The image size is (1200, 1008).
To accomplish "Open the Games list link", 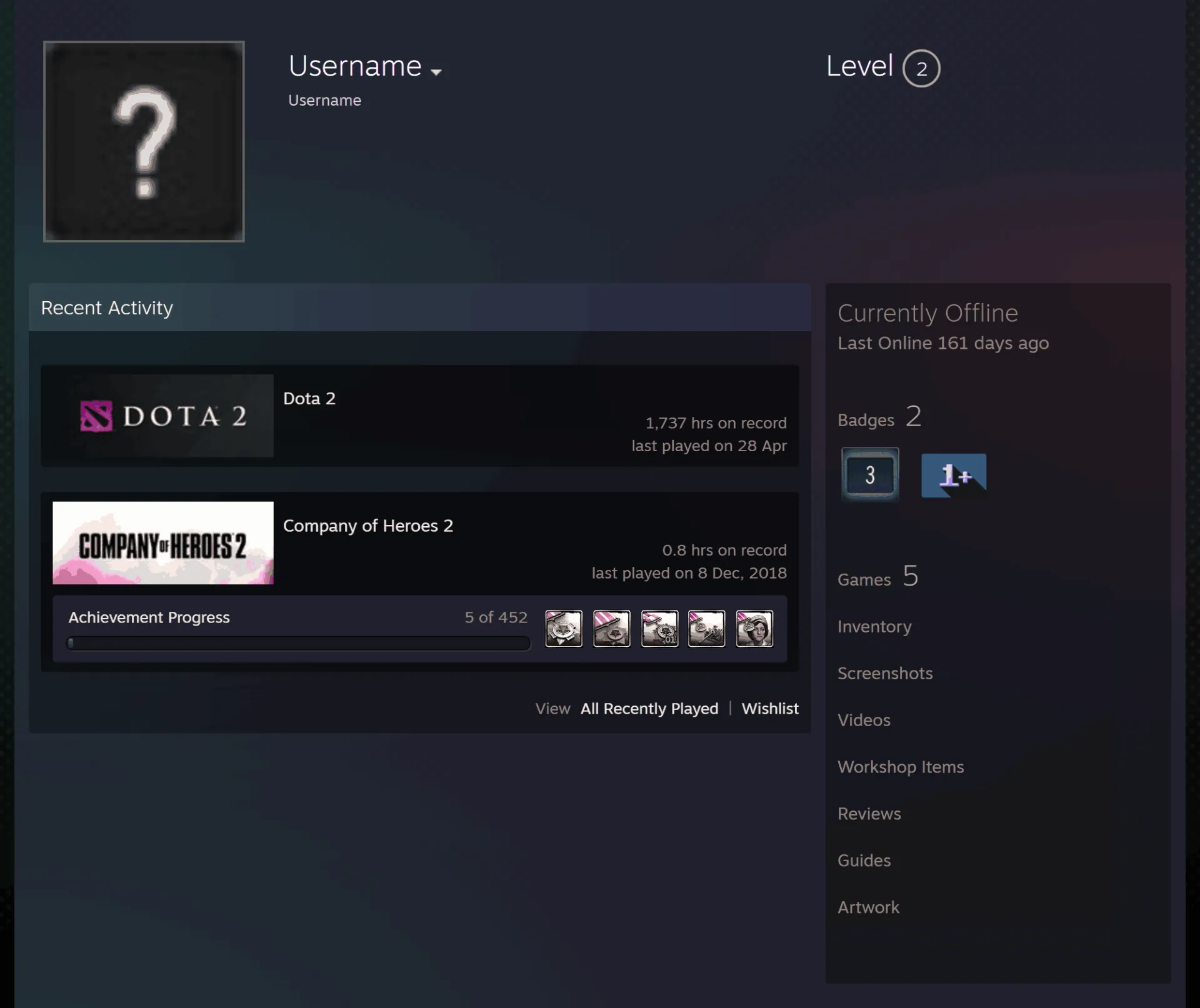I will 864,580.
